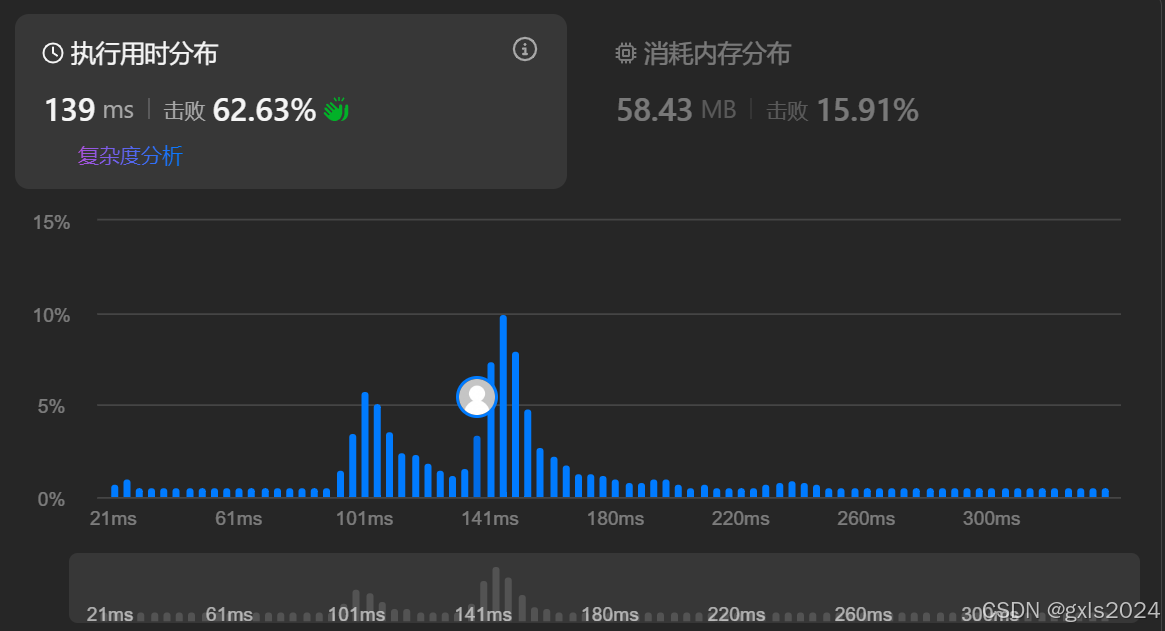Click the green clapping hands icon
Image resolution: width=1165 pixels, height=631 pixels.
pyautogui.click(x=336, y=110)
